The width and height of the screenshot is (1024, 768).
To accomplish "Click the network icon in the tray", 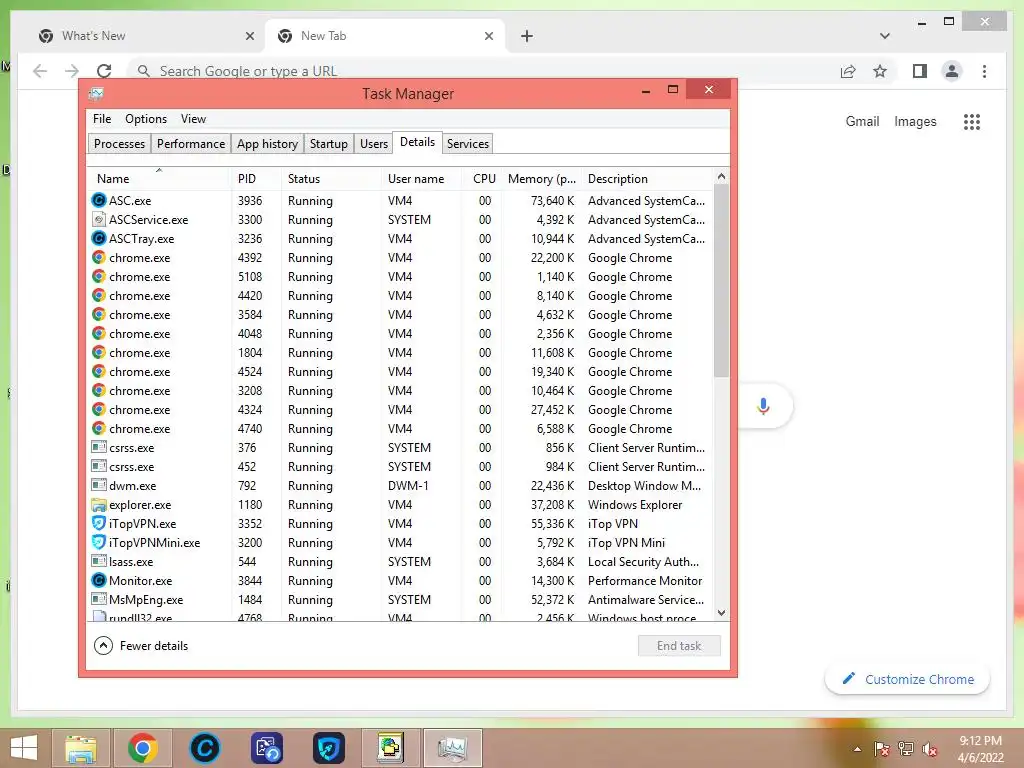I will pos(906,749).
